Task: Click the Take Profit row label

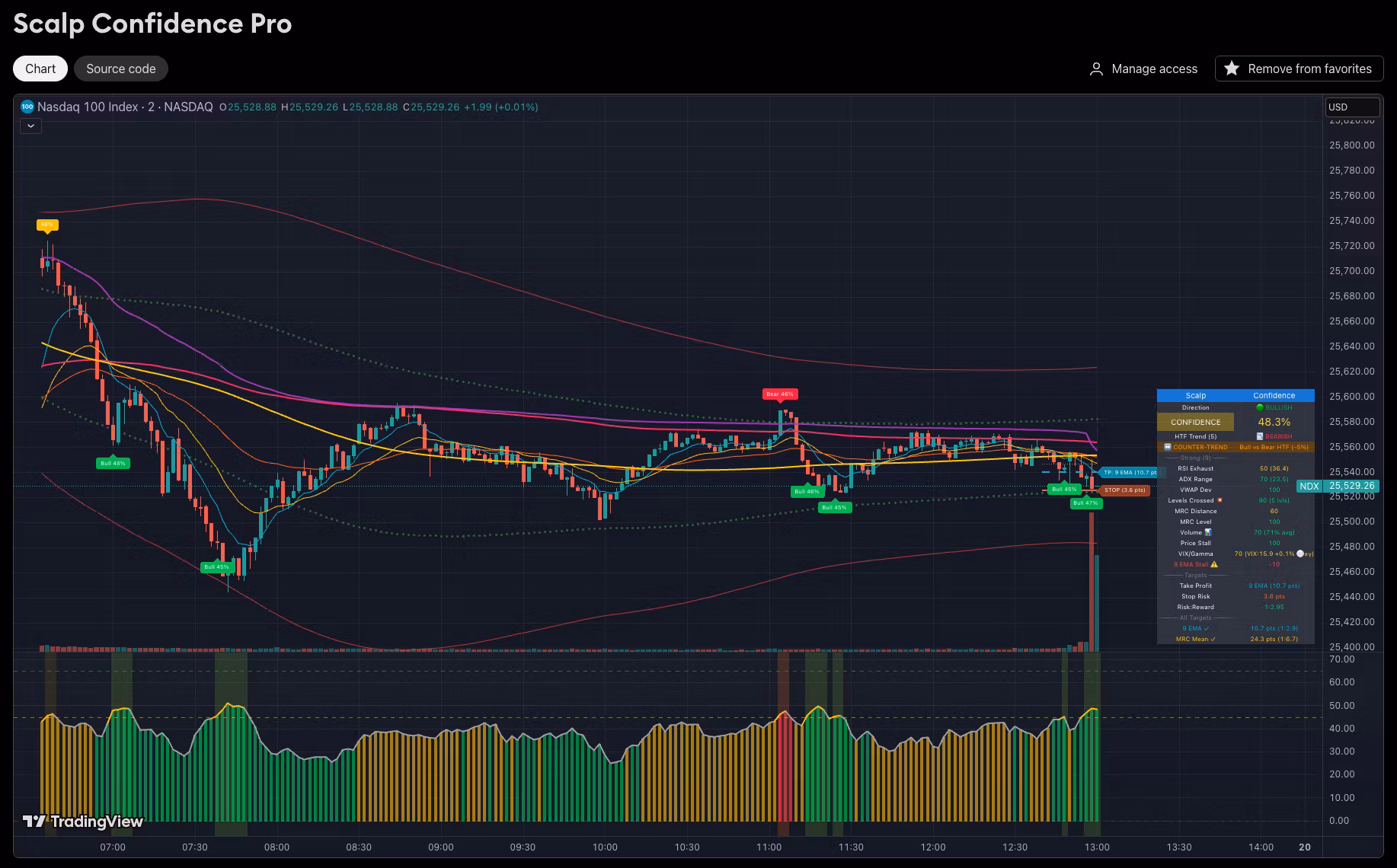Action: (x=1195, y=586)
